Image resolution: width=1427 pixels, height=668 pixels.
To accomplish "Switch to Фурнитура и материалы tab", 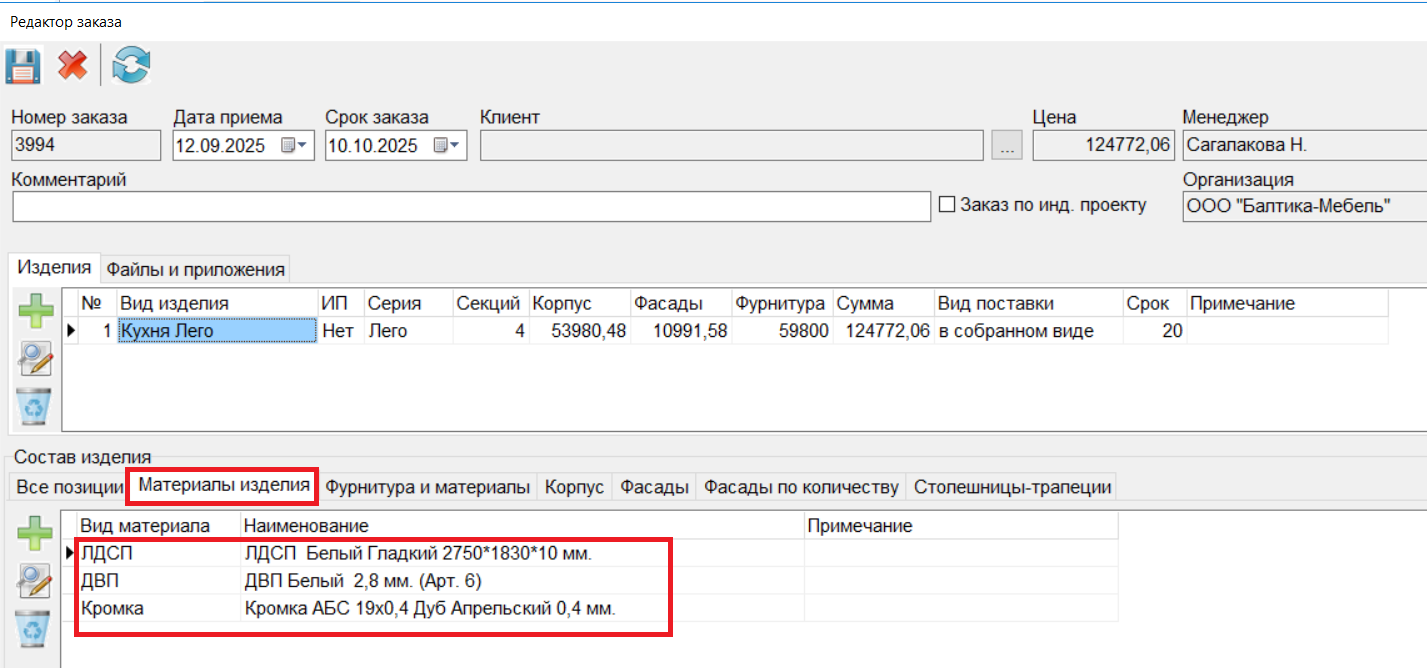I will click(x=428, y=488).
